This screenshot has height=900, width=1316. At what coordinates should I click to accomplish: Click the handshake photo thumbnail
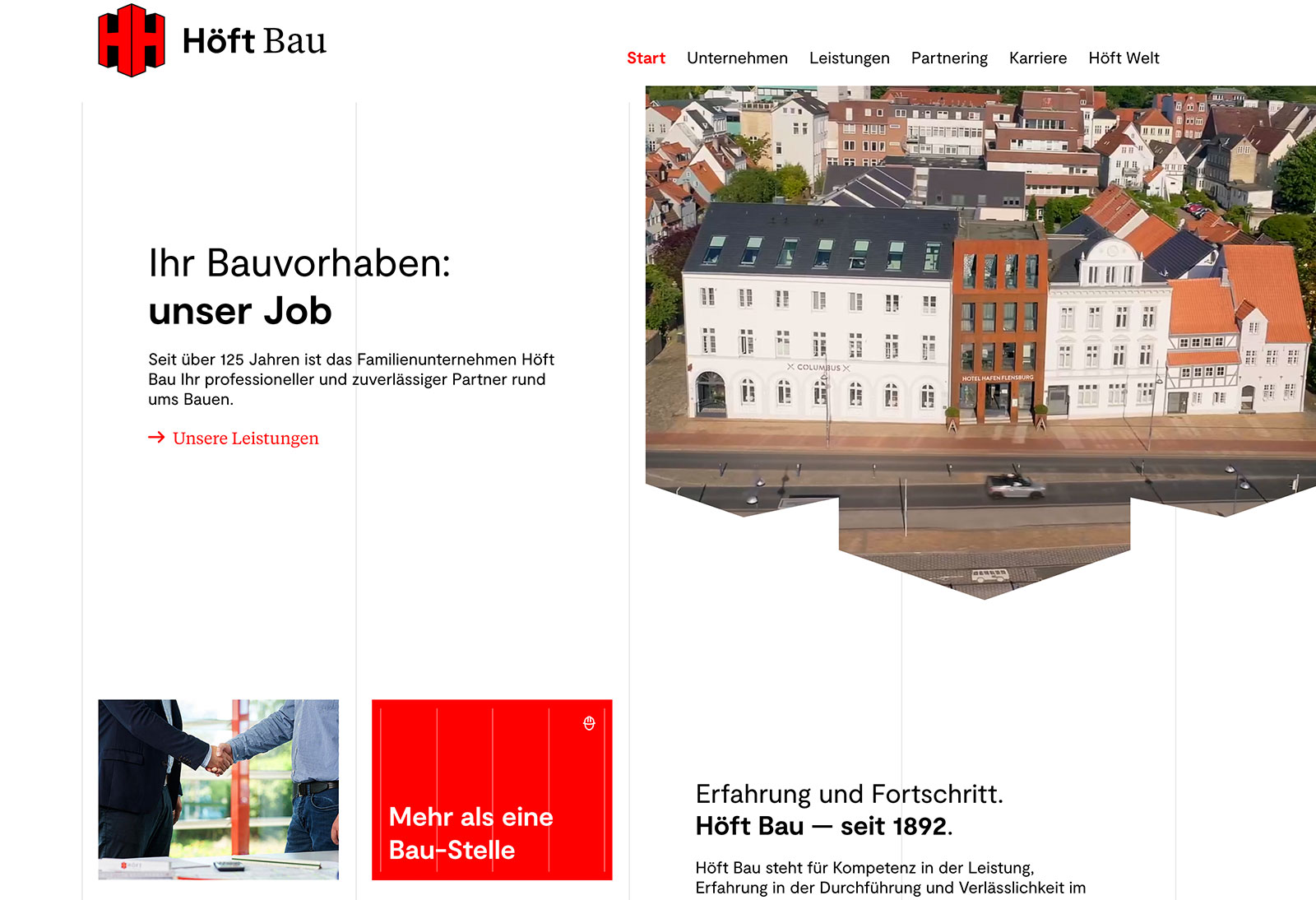[219, 790]
